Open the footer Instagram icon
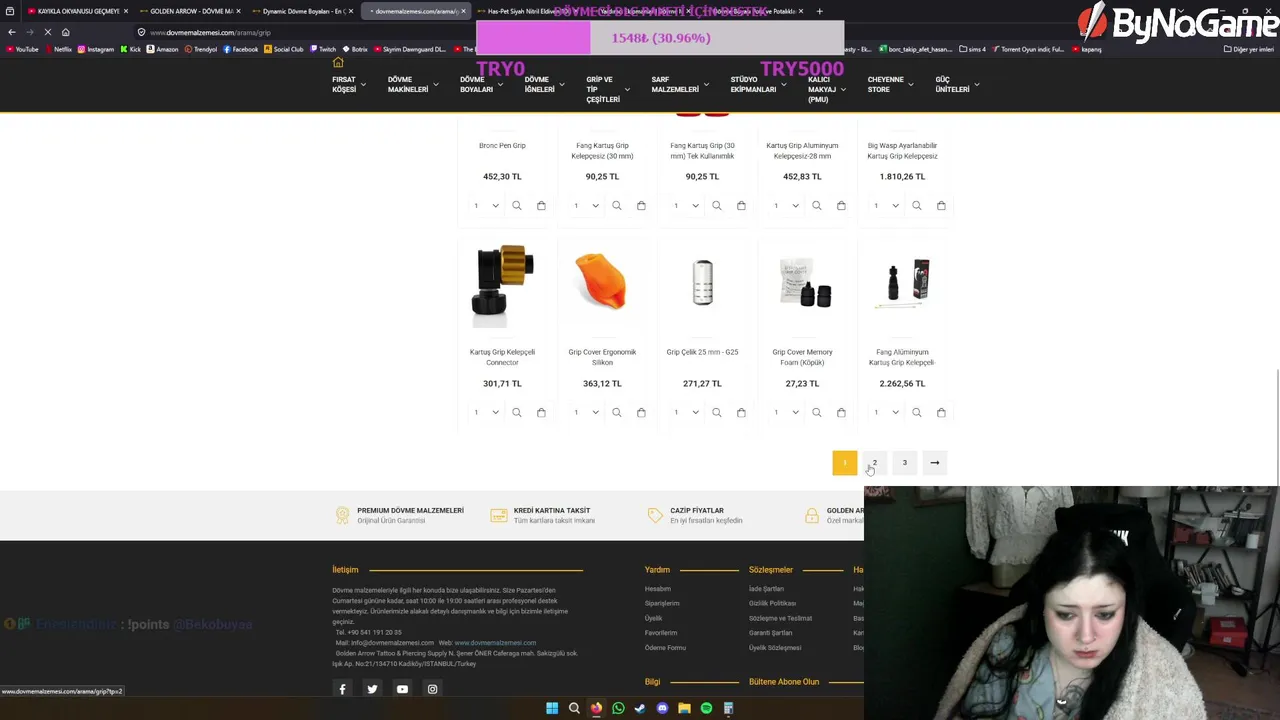This screenshot has height=720, width=1280. 432,689
